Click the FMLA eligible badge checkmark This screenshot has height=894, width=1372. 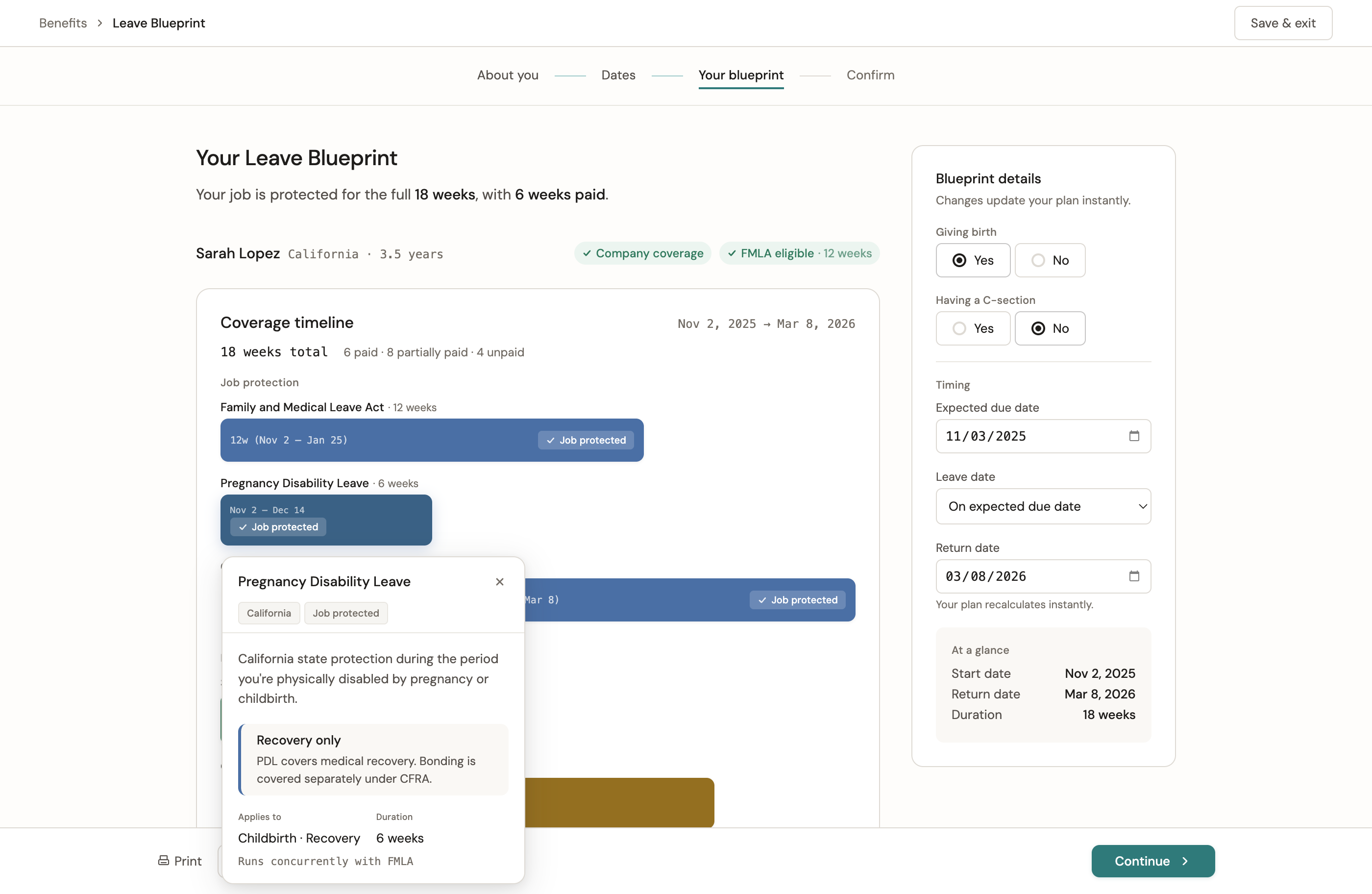click(732, 253)
